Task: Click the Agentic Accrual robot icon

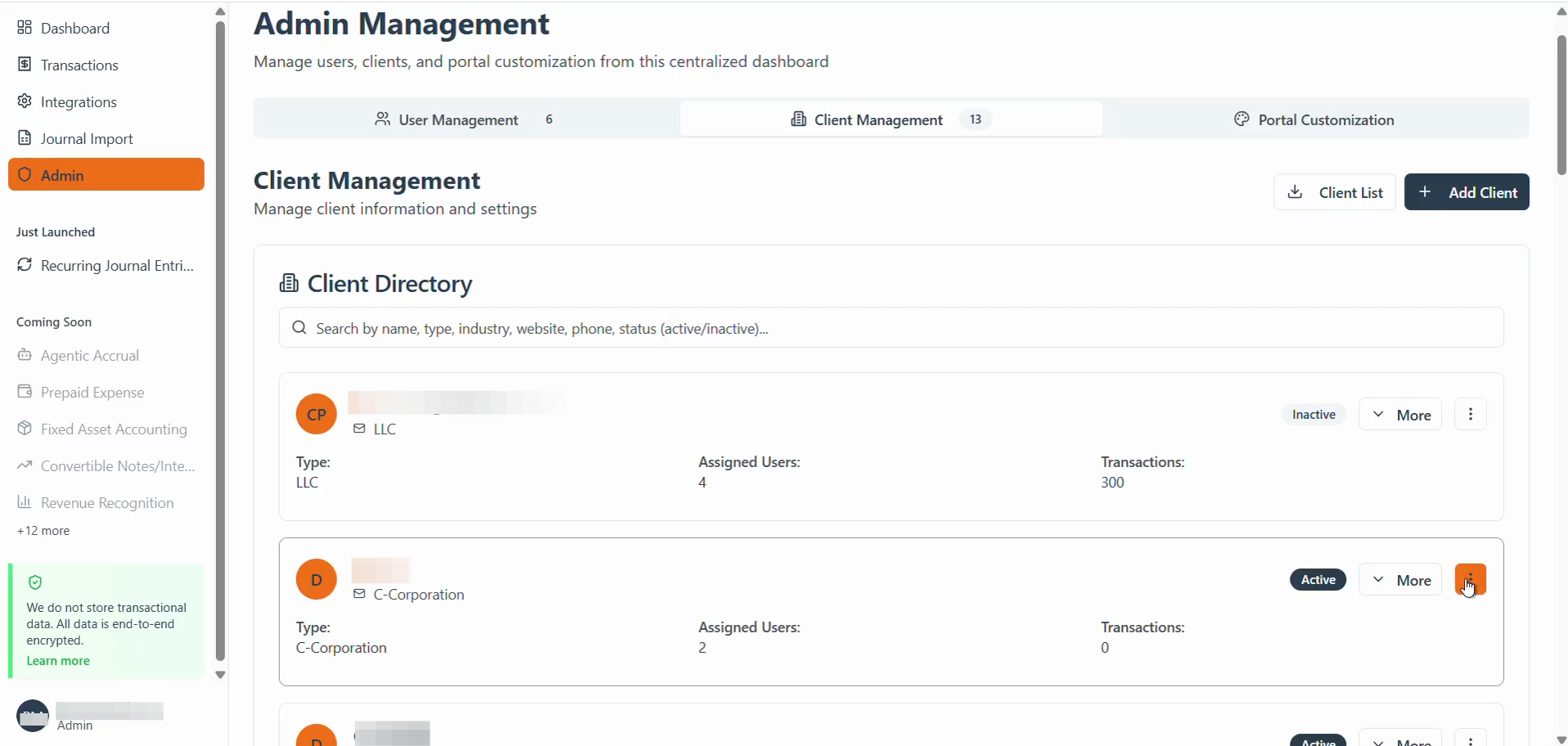Action: pos(25,355)
